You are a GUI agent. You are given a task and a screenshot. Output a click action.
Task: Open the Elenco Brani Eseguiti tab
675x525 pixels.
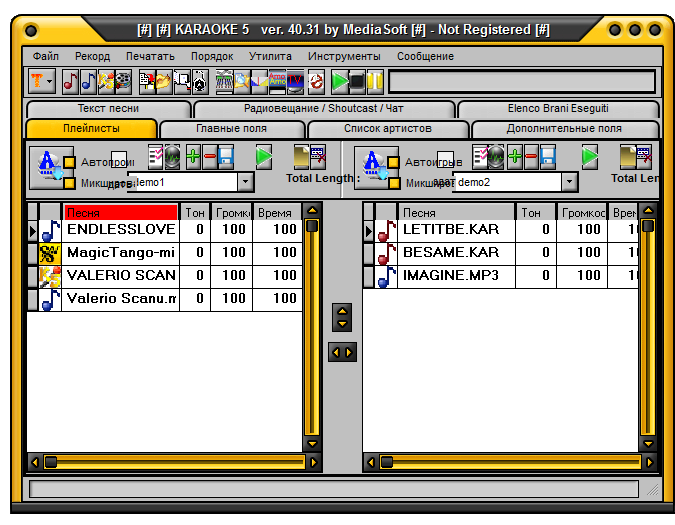pyautogui.click(x=558, y=108)
